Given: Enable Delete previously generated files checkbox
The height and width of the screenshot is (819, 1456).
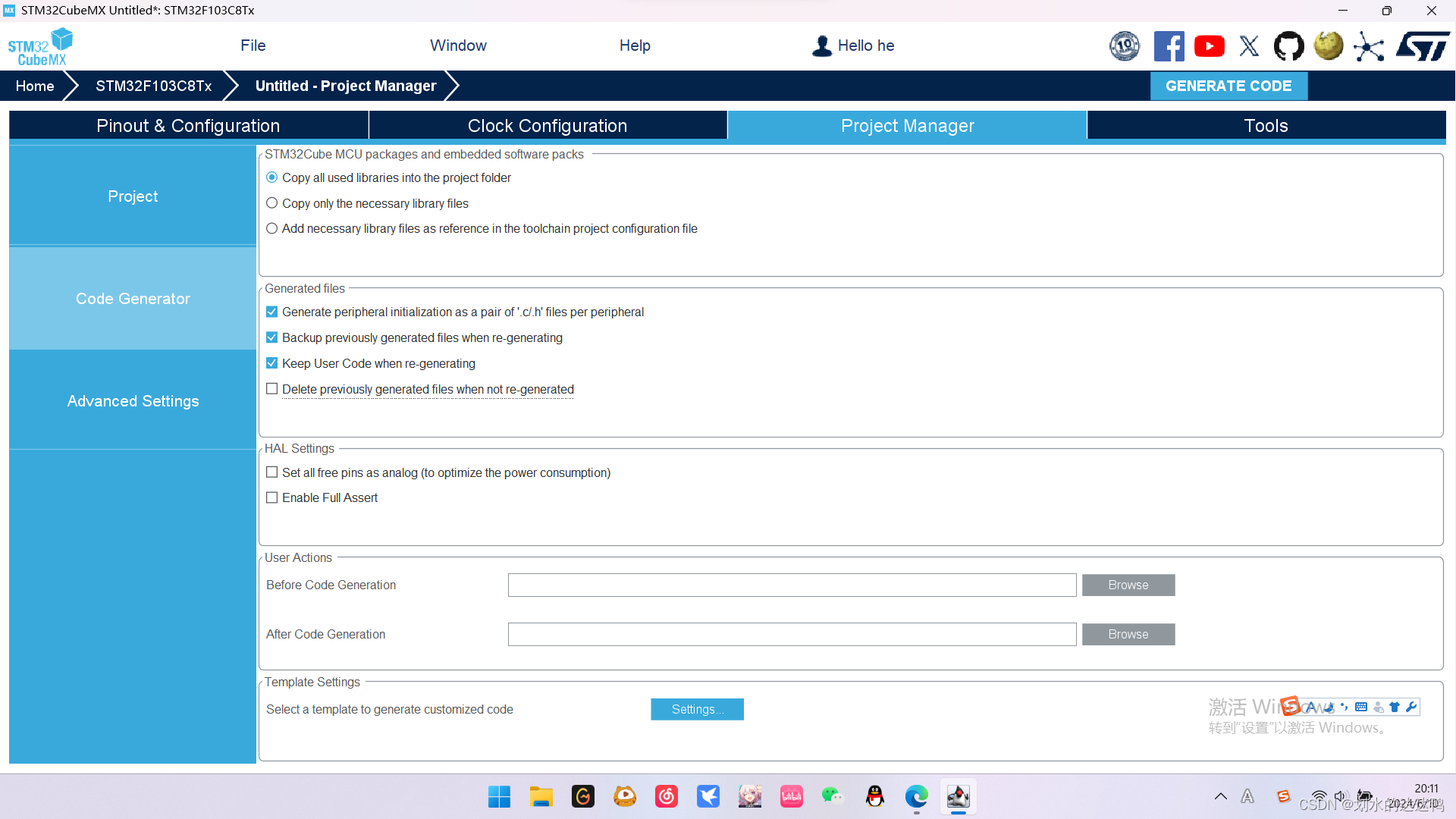Looking at the screenshot, I should 271,389.
